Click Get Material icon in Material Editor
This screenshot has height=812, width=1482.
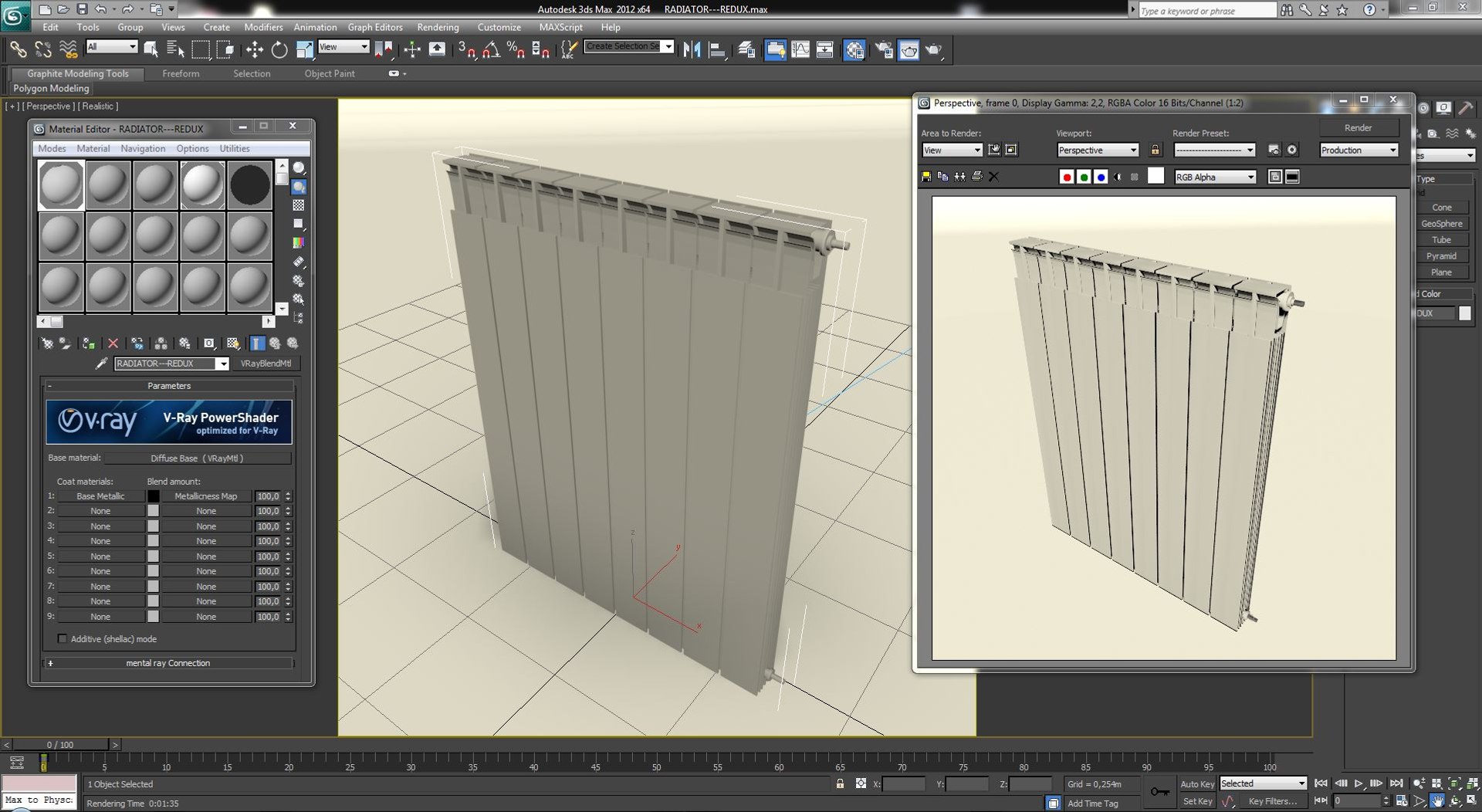47,343
